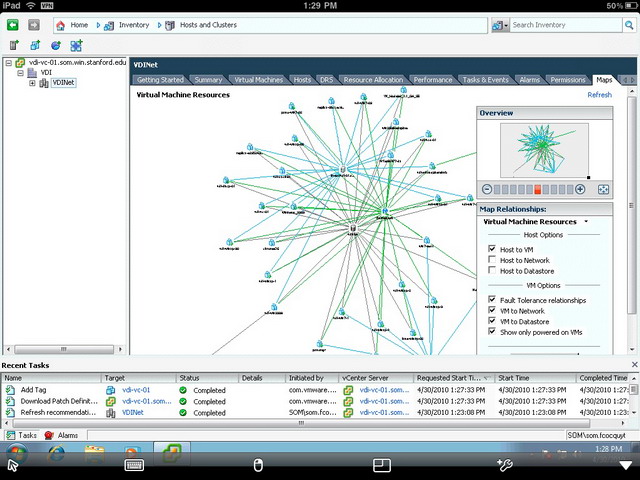Toggle the VM to Datastore checkbox
Image resolution: width=640 pixels, height=480 pixels.
[492, 320]
